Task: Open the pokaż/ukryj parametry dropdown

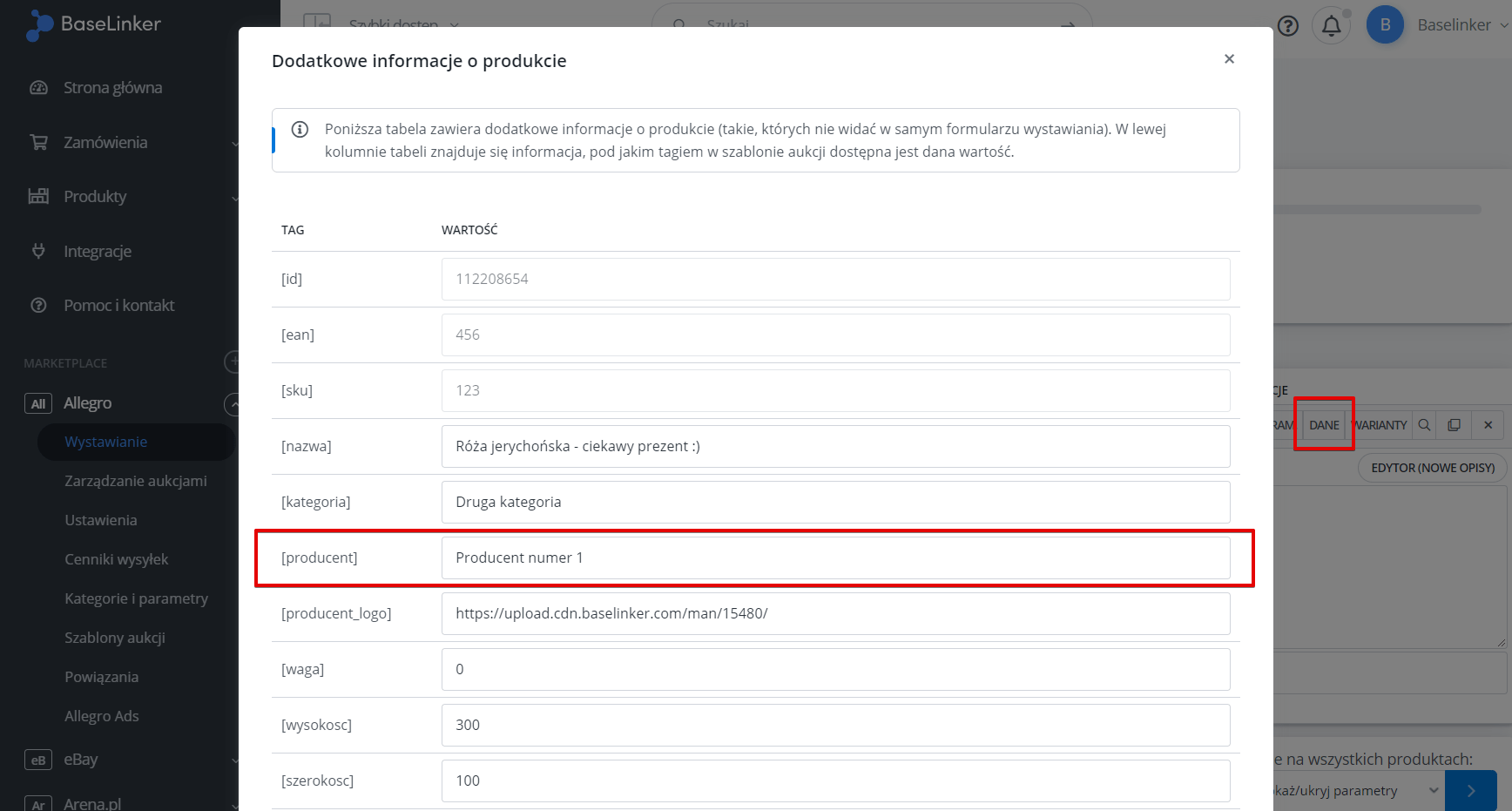Action: click(1358, 791)
